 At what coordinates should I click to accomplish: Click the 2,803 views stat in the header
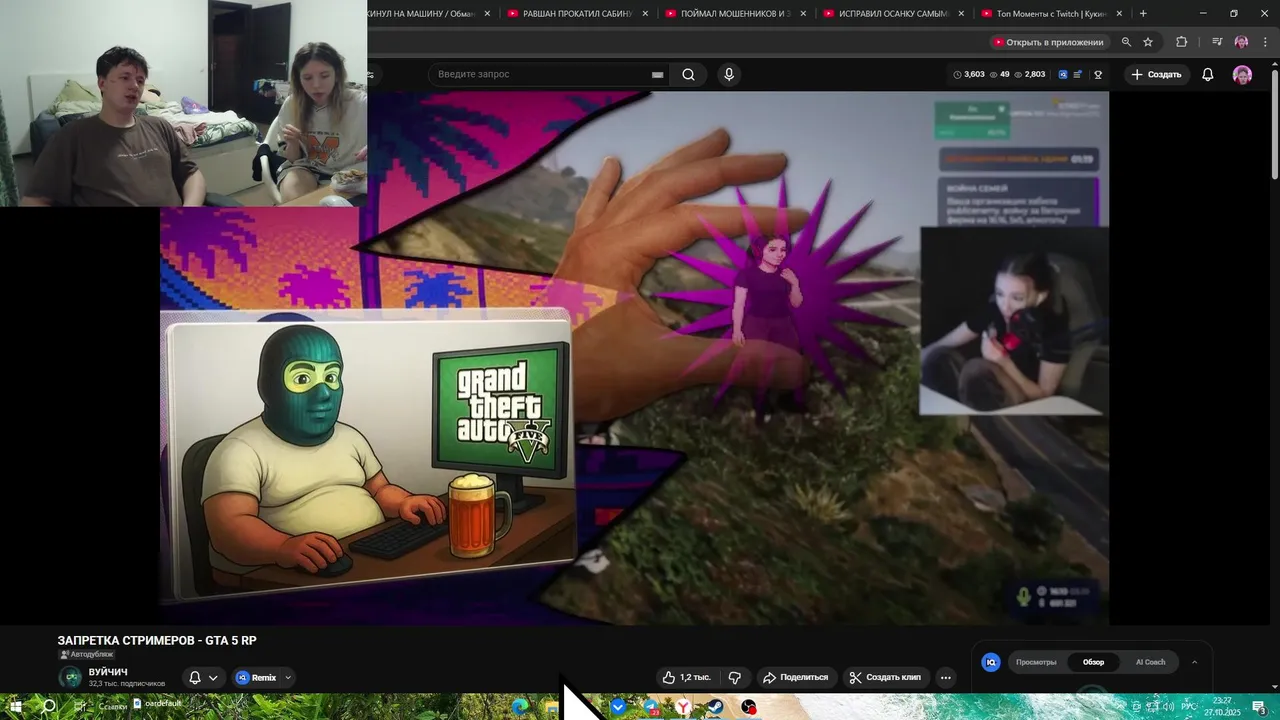coord(1030,74)
